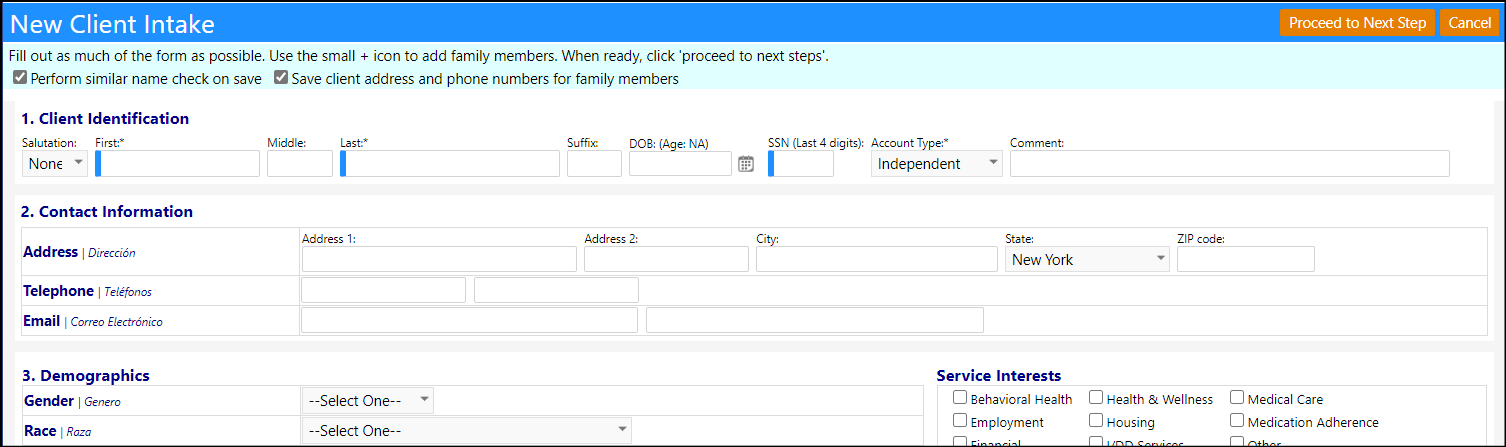This screenshot has width=1506, height=447.
Task: Focus the Suffix field
Action: pos(594,164)
